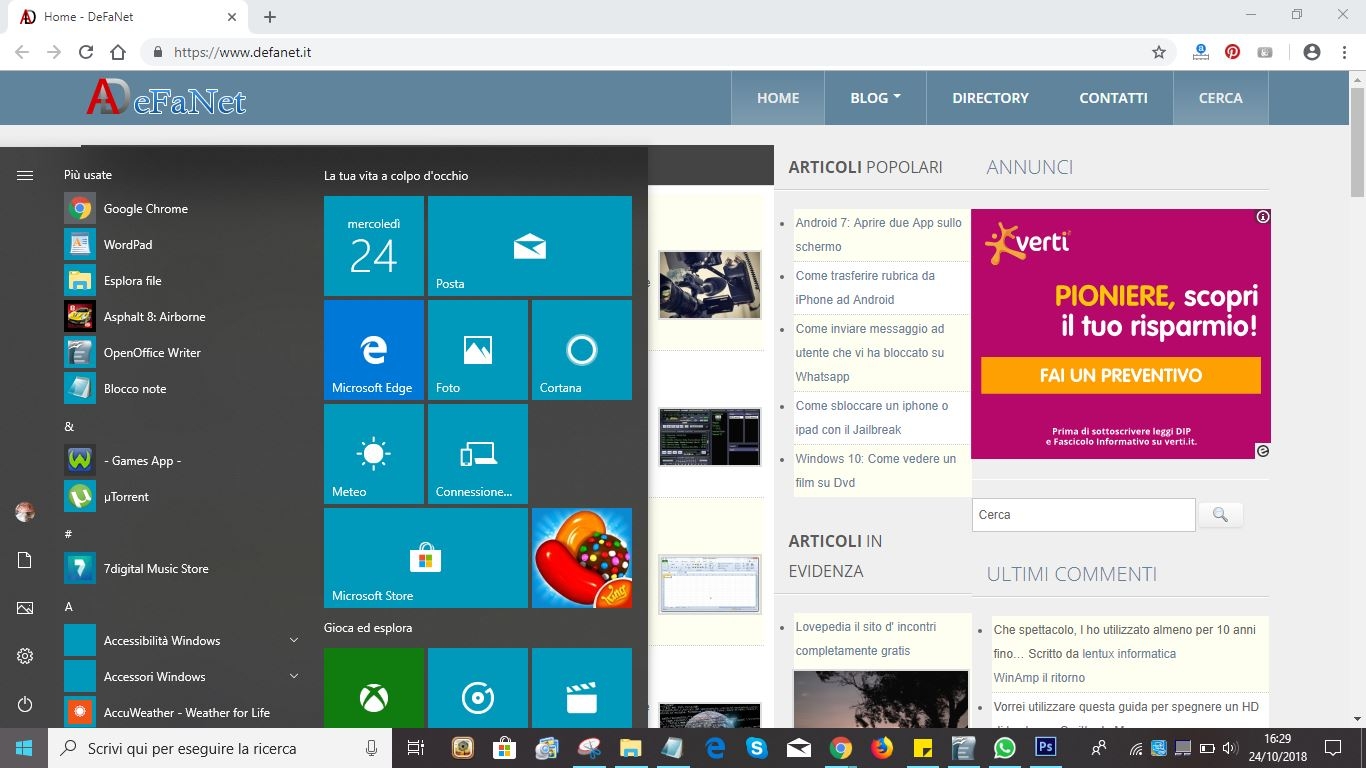This screenshot has height=768, width=1366.
Task: Open 7digital Music Store app
Action: [x=180, y=569]
